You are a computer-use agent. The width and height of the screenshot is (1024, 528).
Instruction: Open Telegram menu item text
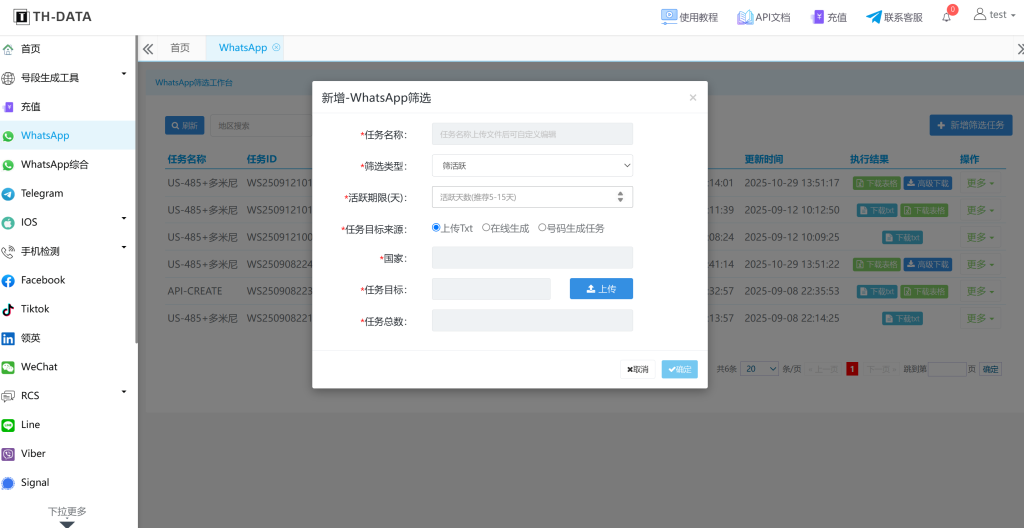pos(42,193)
